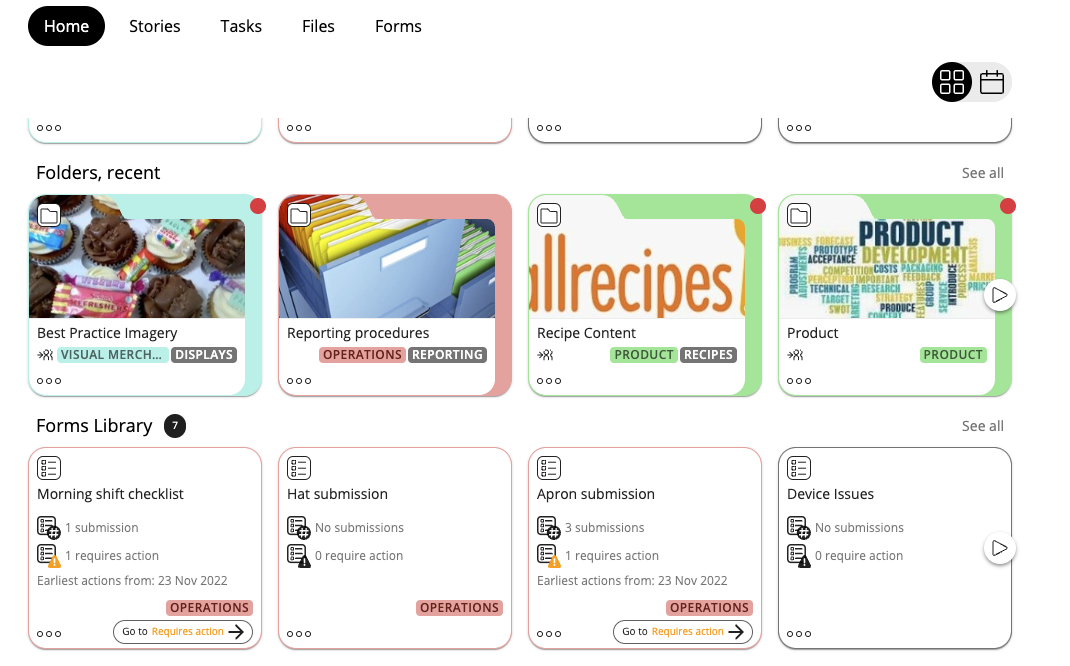1070x666 pixels.
Task: Switch to grid view icon
Action: click(951, 83)
